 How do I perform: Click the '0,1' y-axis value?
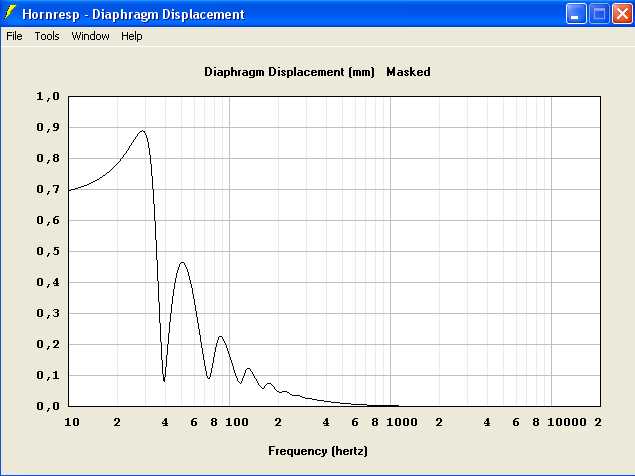coord(48,375)
